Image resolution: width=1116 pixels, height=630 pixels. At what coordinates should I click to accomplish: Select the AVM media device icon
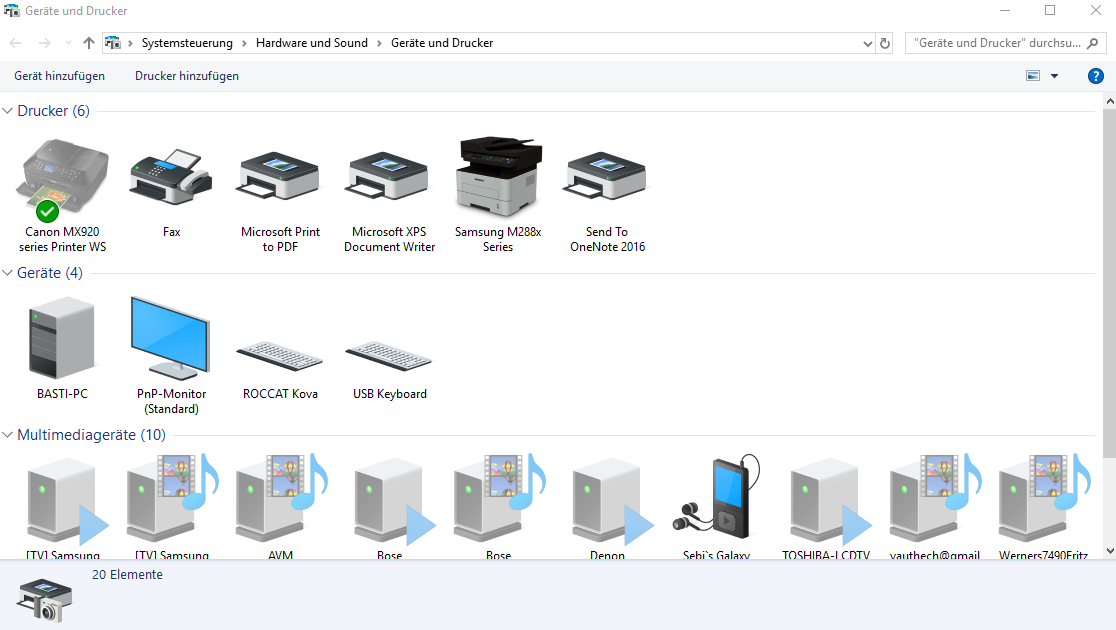tap(282, 498)
